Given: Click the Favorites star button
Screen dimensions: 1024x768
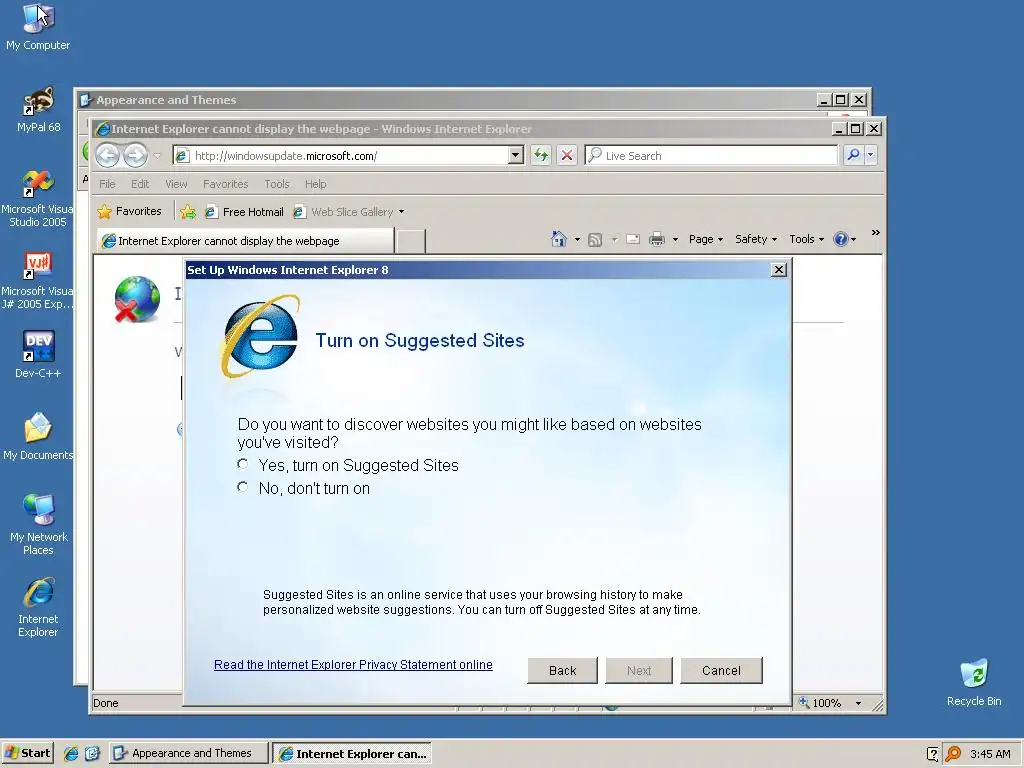Looking at the screenshot, I should pos(129,211).
